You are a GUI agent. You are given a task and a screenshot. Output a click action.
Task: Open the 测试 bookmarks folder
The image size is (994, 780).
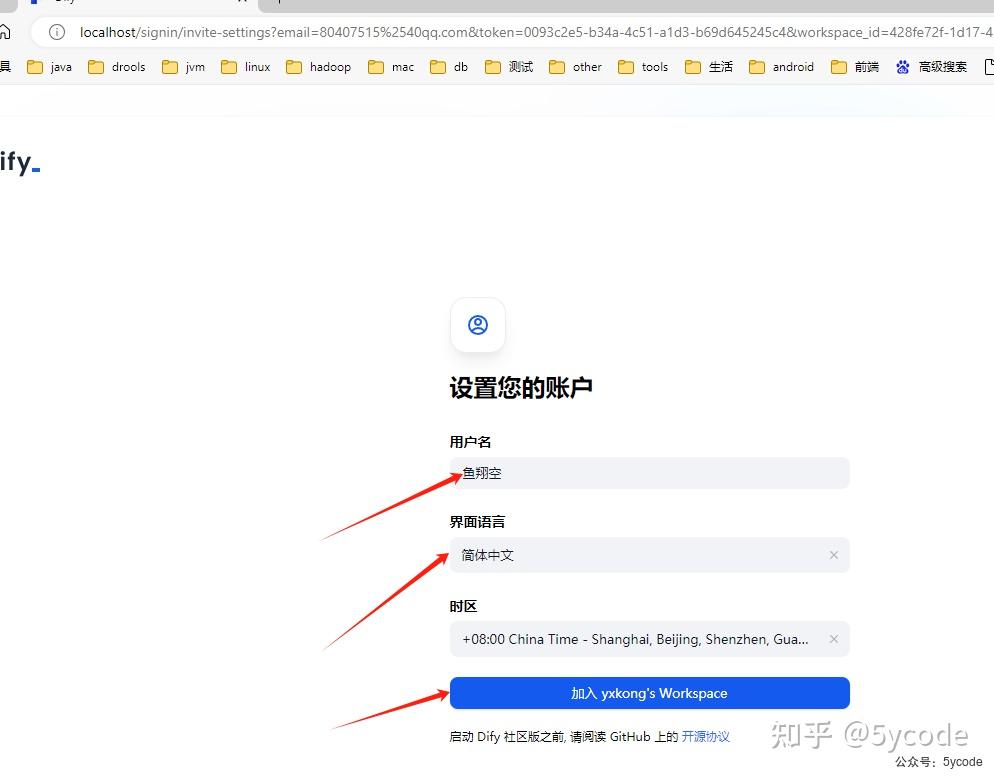pyautogui.click(x=509, y=67)
